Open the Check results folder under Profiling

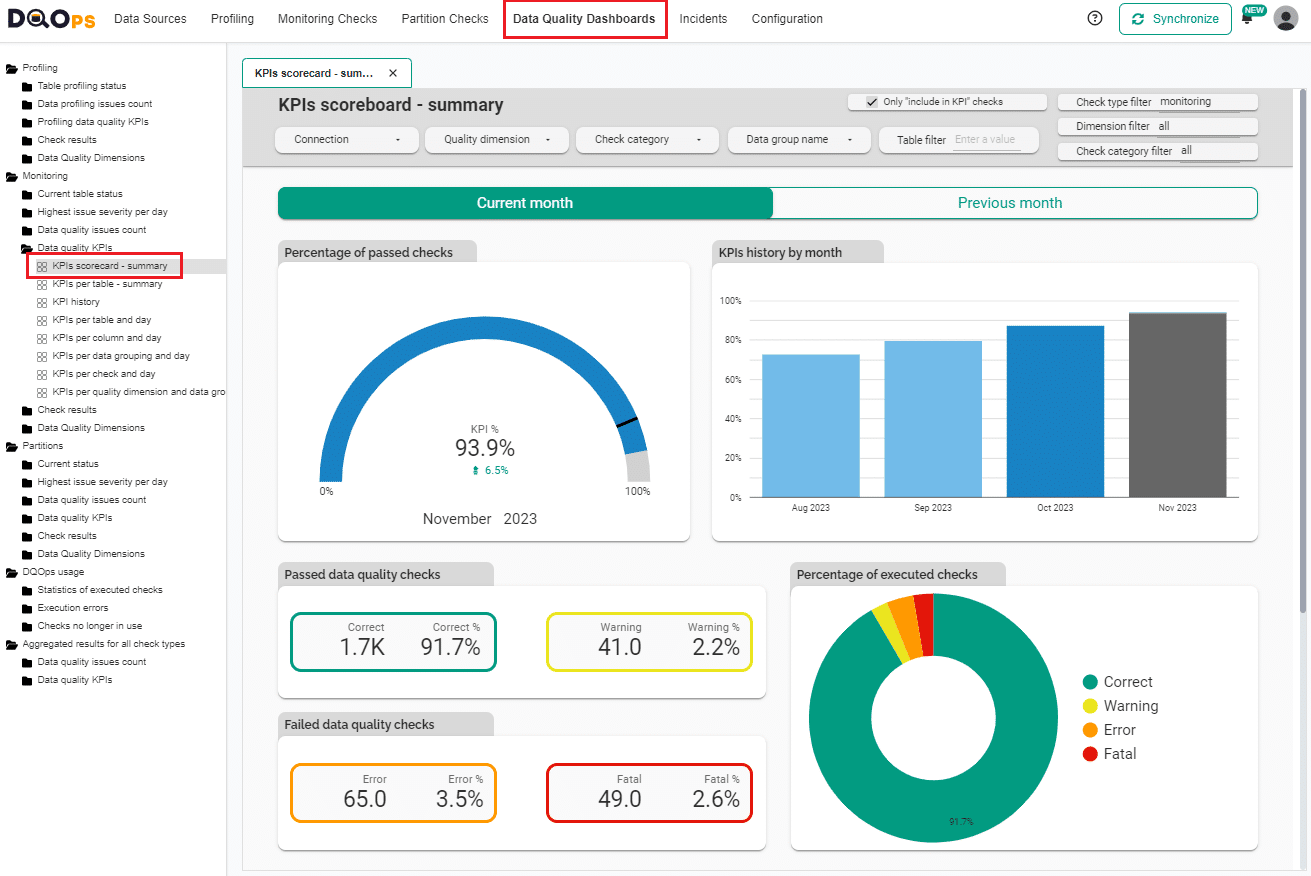point(65,139)
